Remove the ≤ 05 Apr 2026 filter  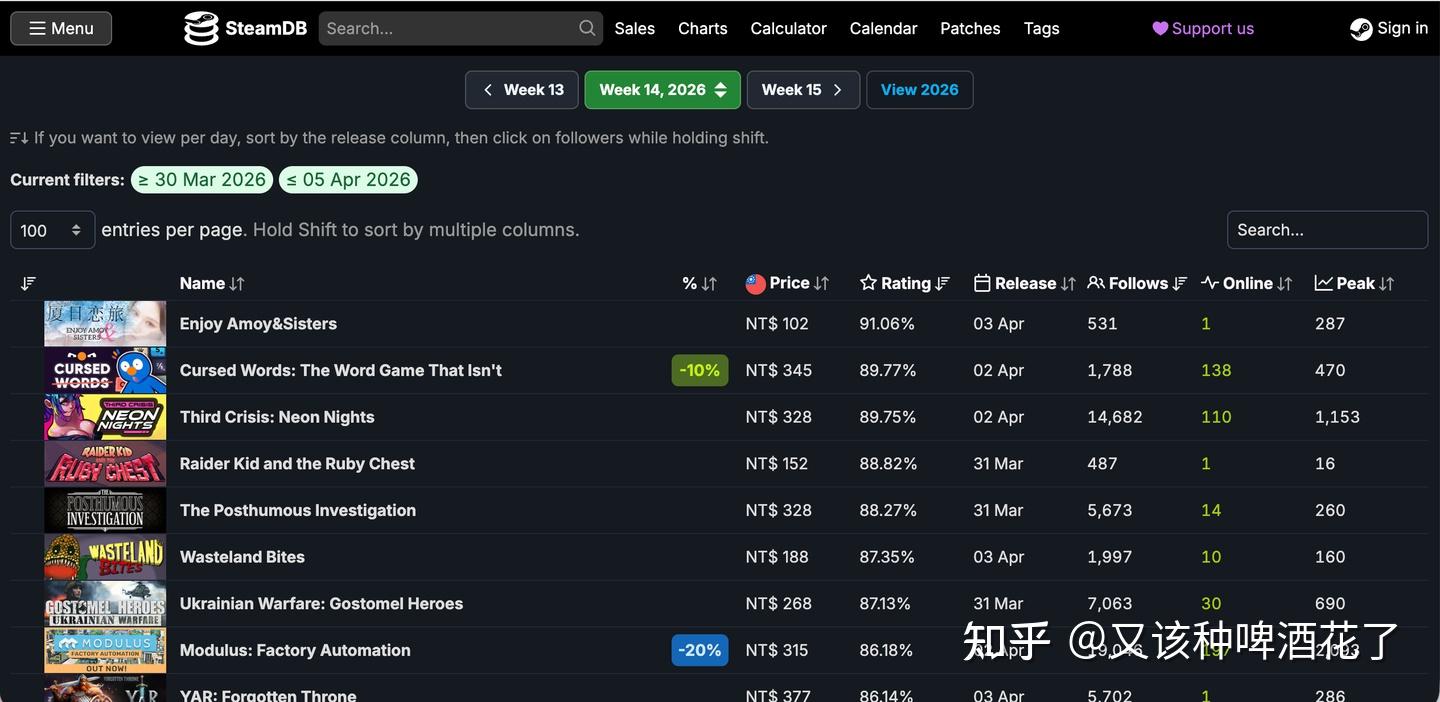348,180
